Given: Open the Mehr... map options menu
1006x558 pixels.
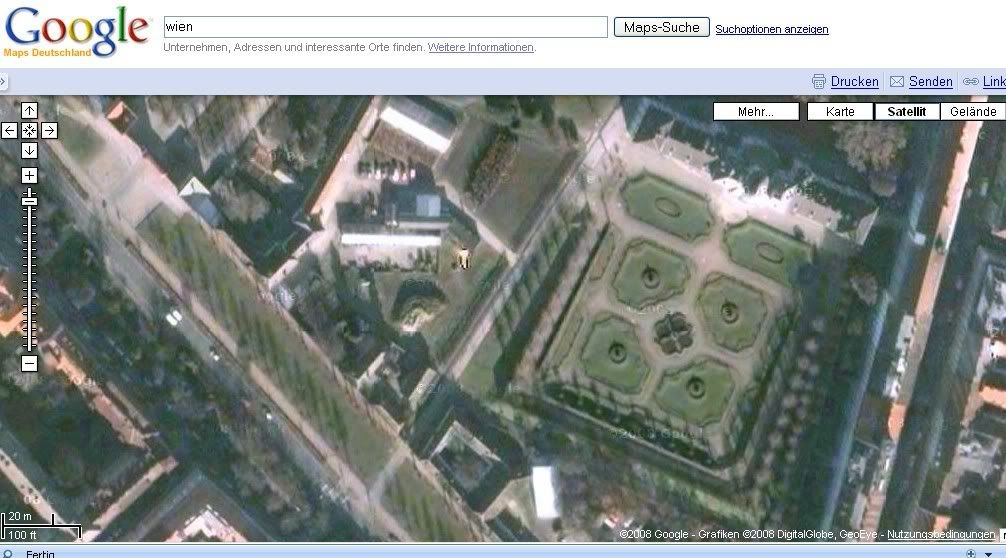Looking at the screenshot, I should [x=756, y=112].
